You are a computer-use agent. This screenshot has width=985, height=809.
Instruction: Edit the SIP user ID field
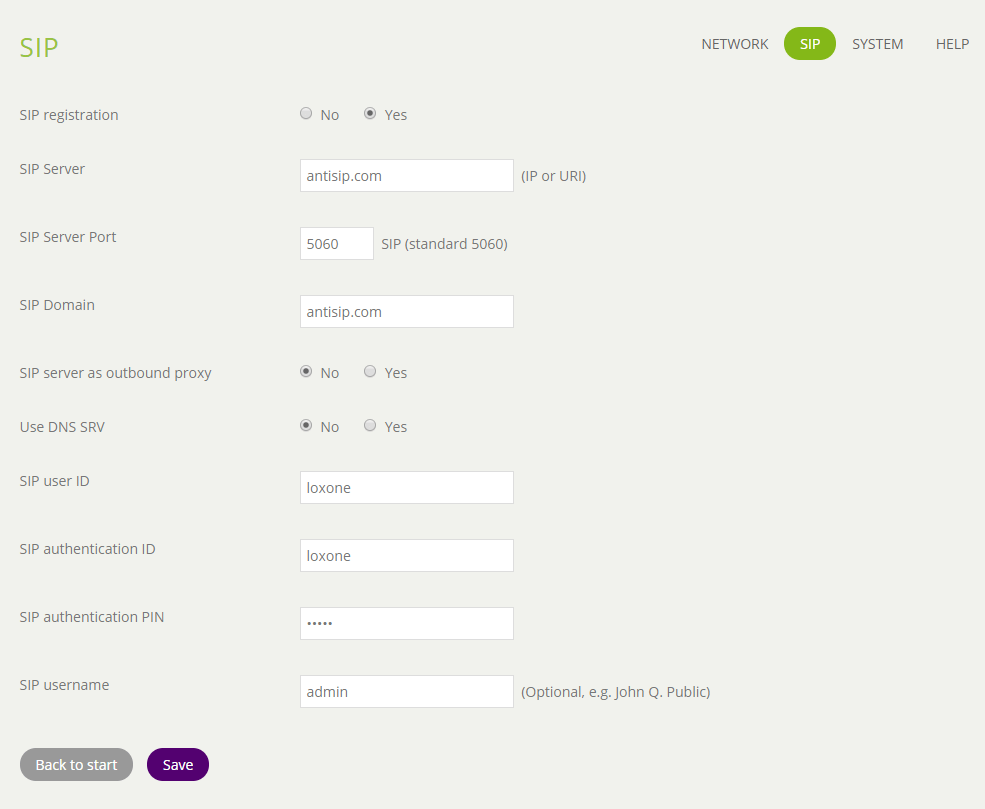[x=406, y=488]
